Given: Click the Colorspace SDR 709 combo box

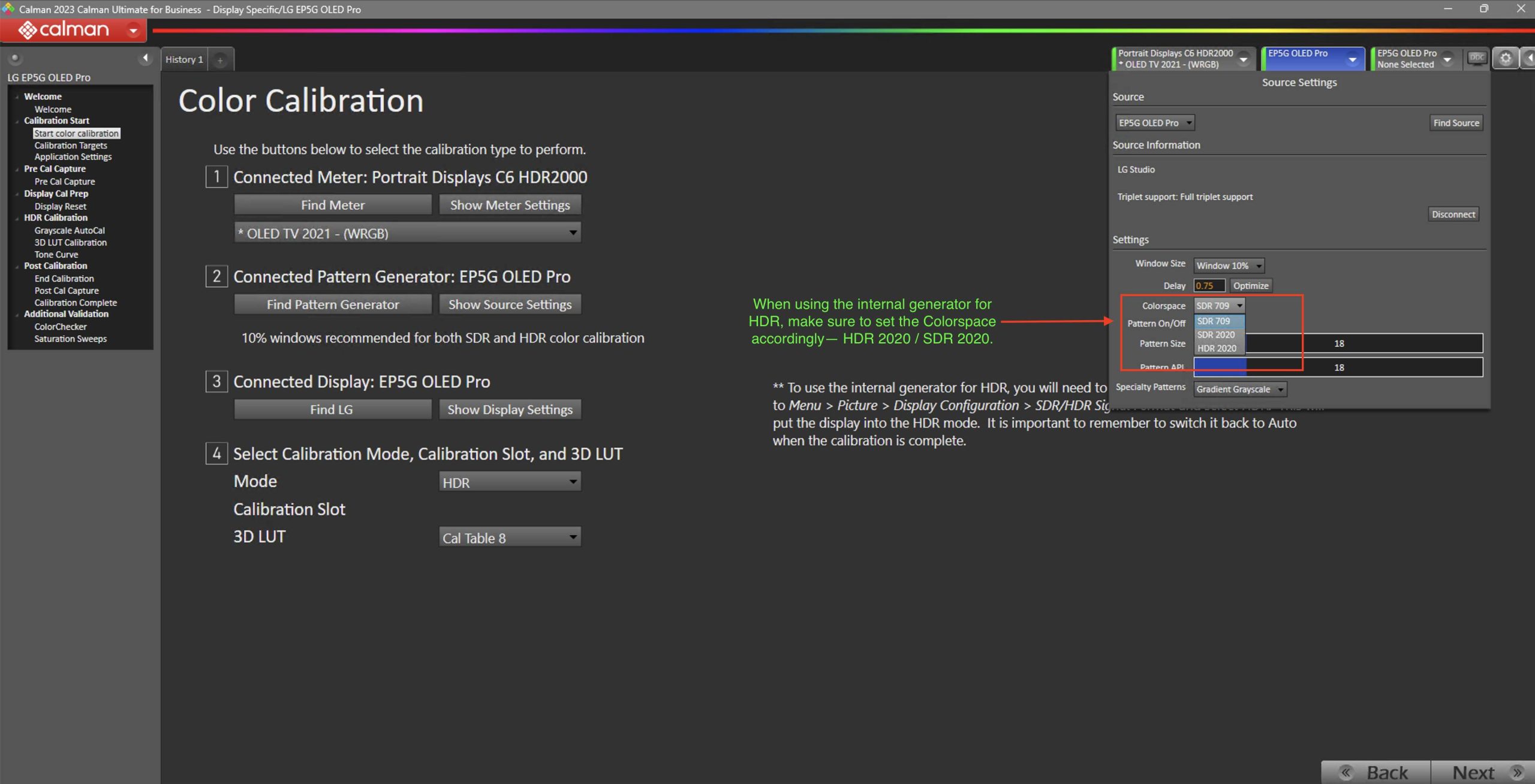Looking at the screenshot, I should (1219, 306).
